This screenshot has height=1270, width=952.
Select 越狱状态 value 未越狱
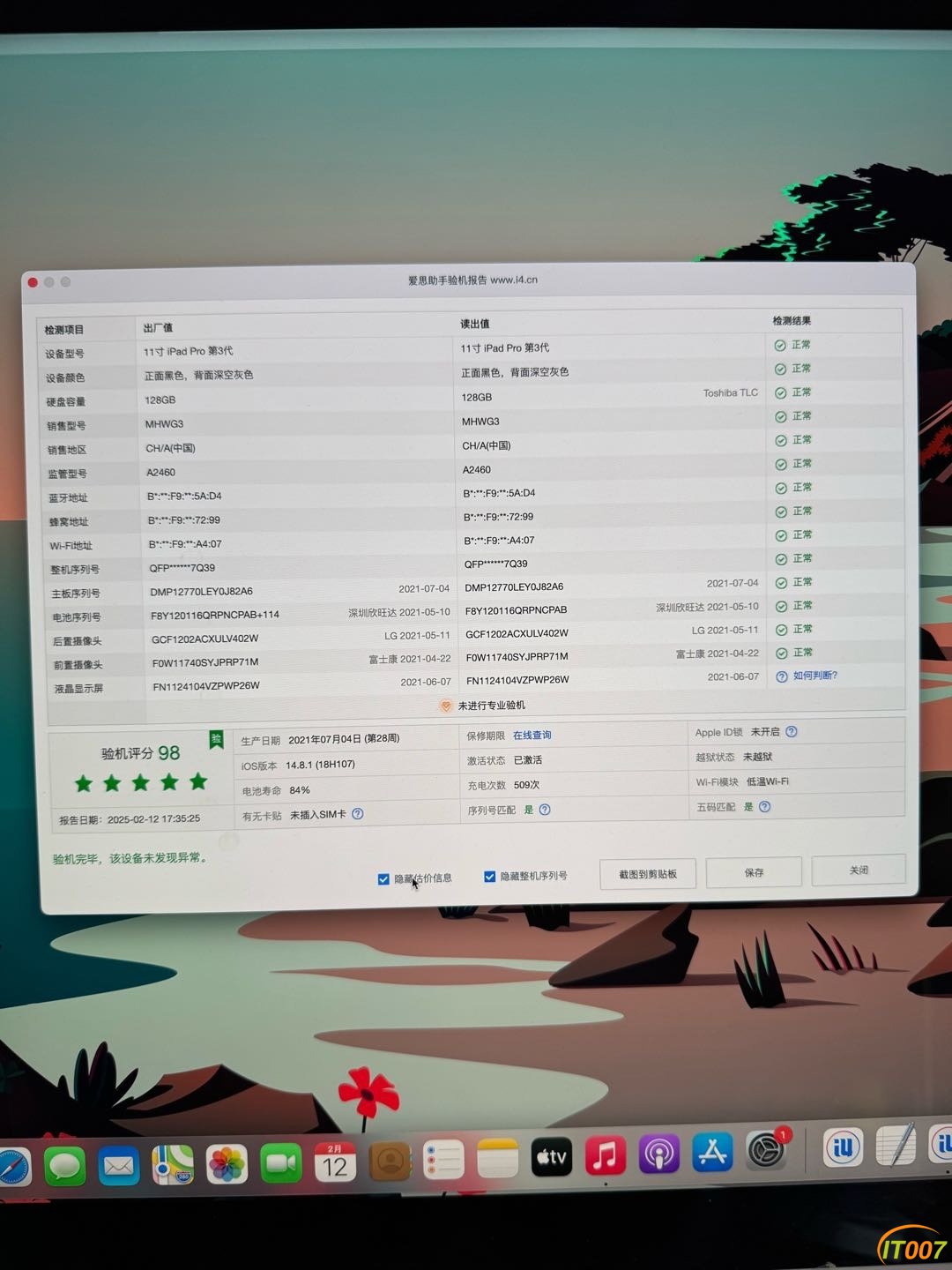click(757, 757)
